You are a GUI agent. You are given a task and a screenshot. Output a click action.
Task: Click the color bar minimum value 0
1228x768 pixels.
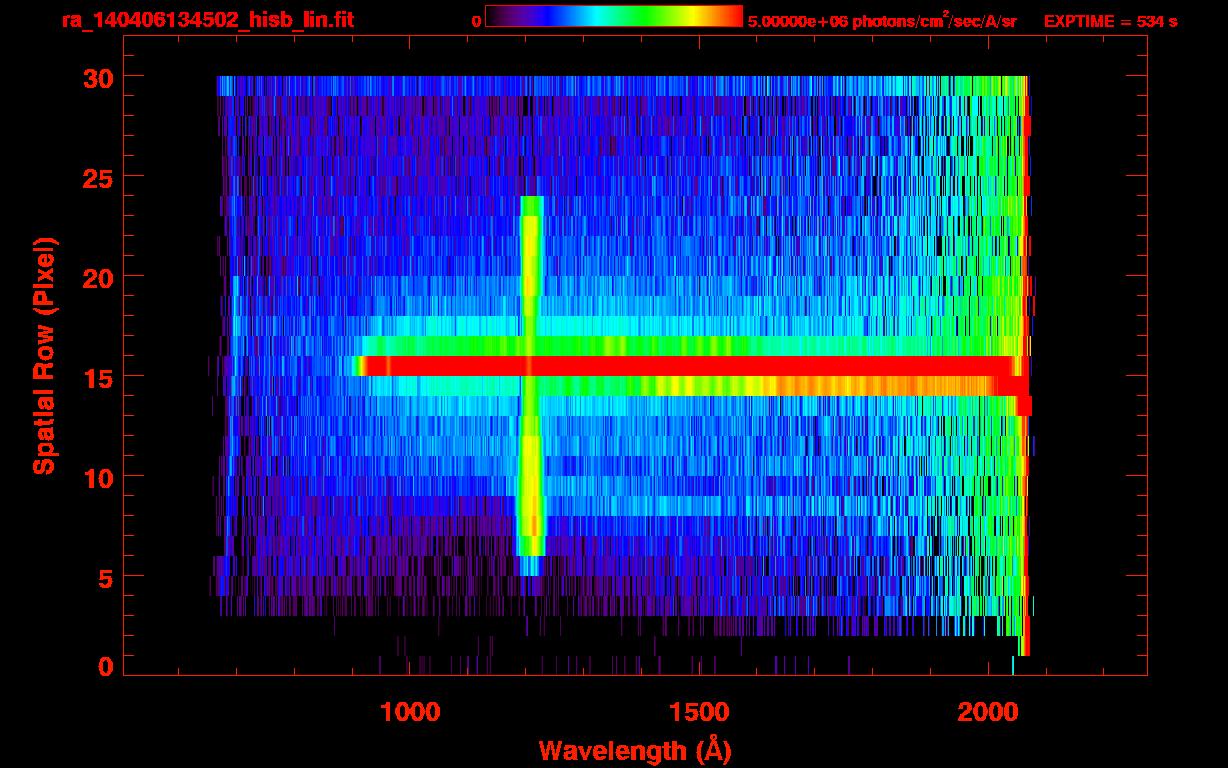477,22
